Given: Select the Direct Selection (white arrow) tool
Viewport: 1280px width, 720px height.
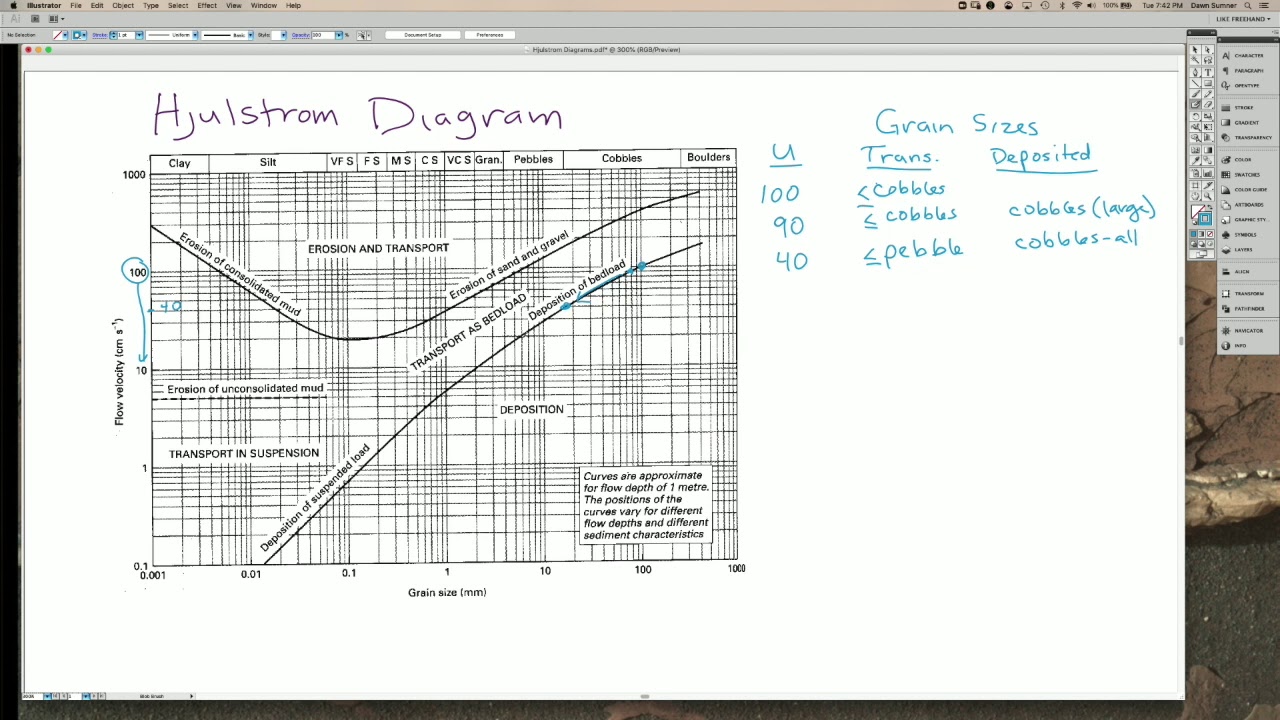Looking at the screenshot, I should 1207,49.
